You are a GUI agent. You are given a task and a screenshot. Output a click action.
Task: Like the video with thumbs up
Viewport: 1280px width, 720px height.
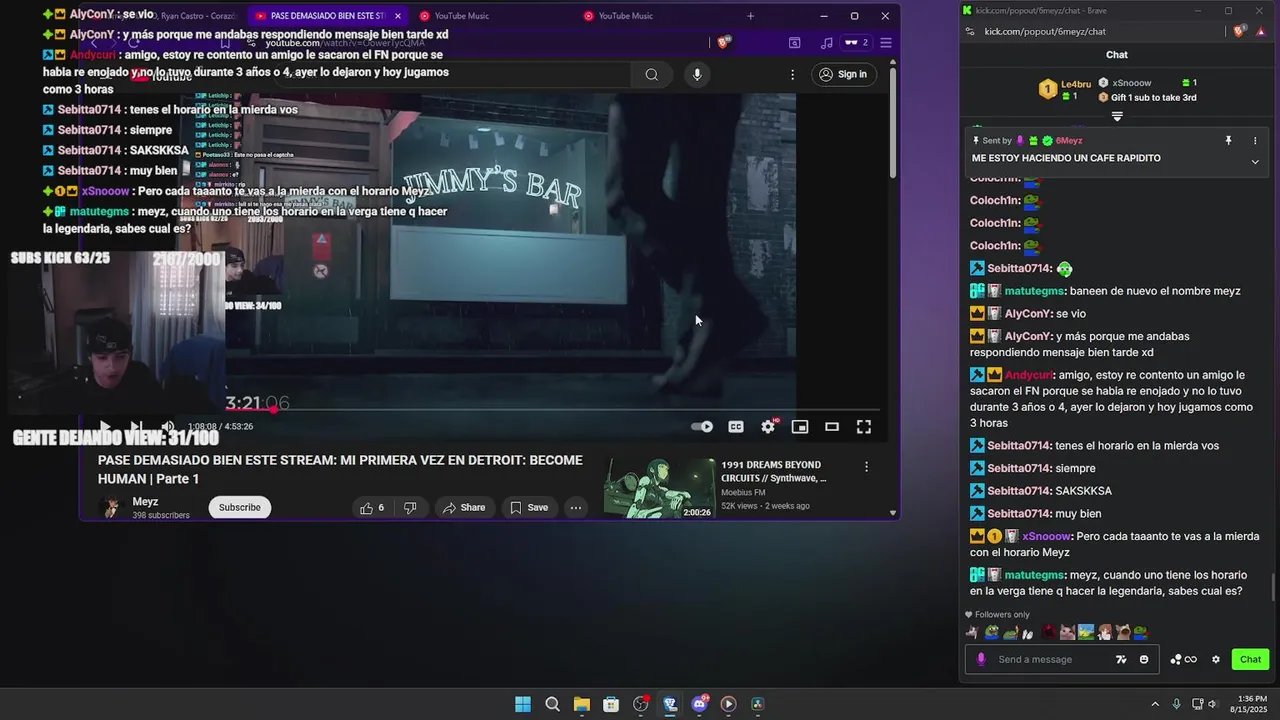pos(372,507)
